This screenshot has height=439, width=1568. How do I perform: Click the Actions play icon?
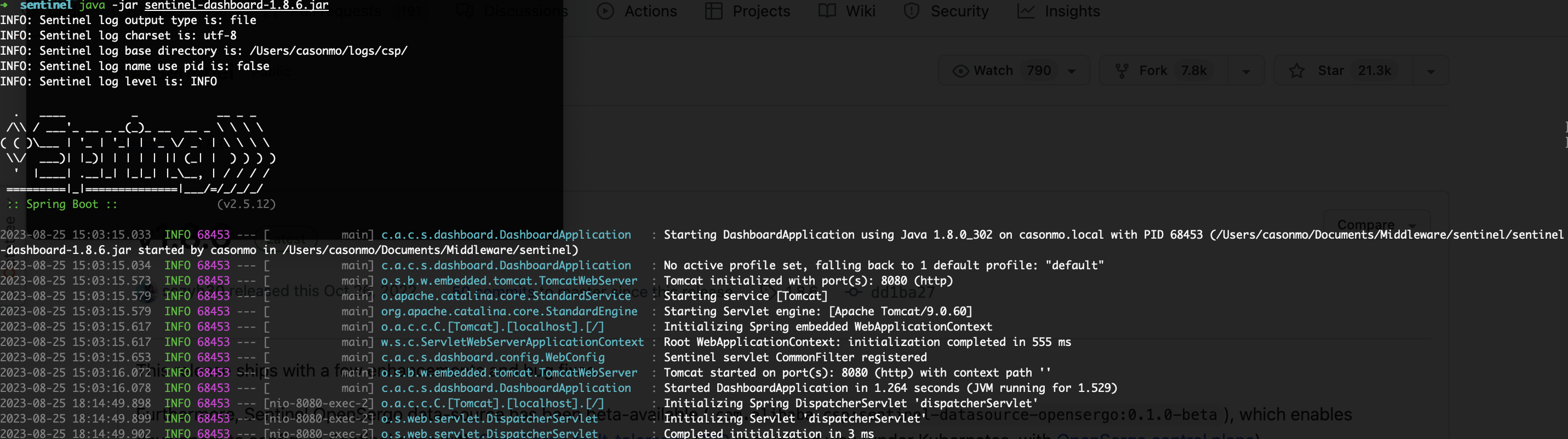pos(605,11)
